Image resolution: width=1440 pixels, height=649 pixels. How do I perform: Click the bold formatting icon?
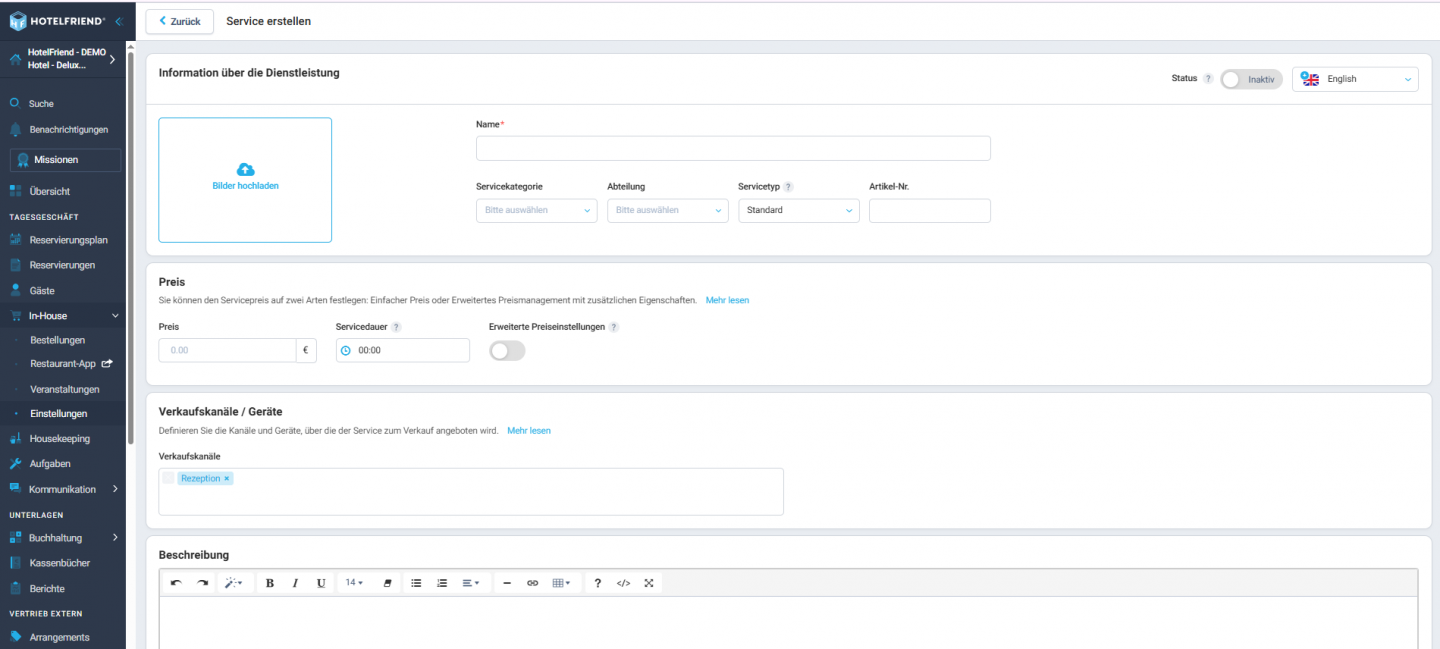[x=269, y=583]
